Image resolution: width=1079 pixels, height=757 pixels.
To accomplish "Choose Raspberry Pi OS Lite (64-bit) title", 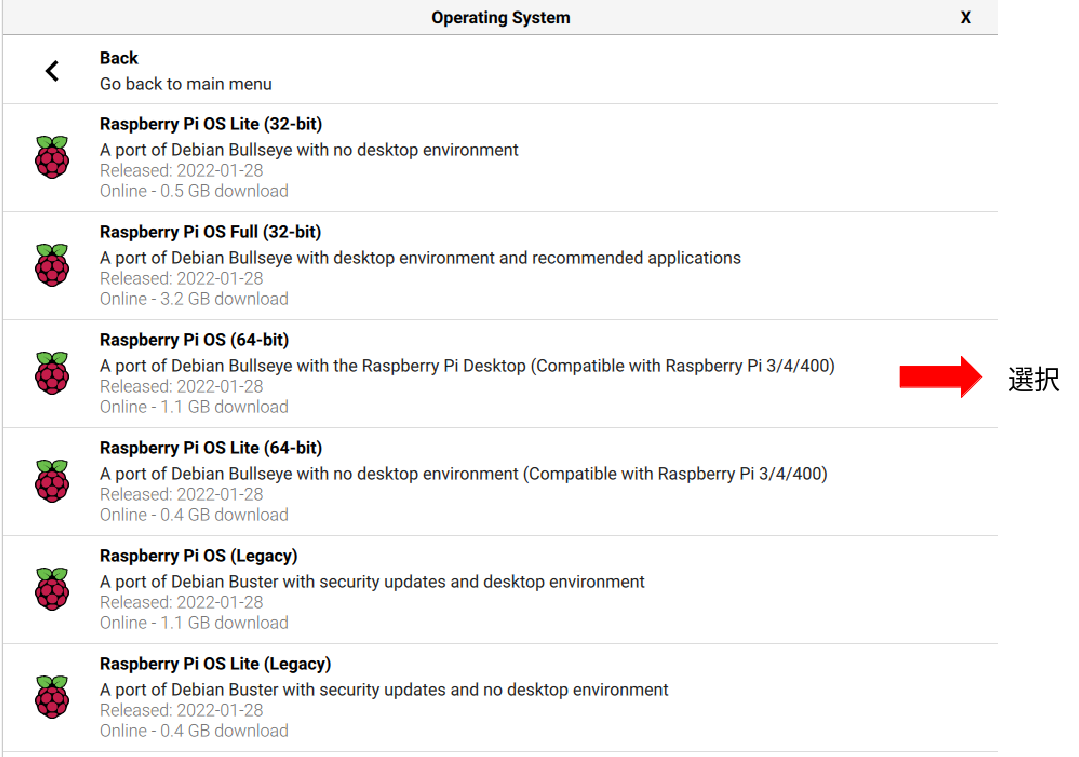I will [211, 448].
